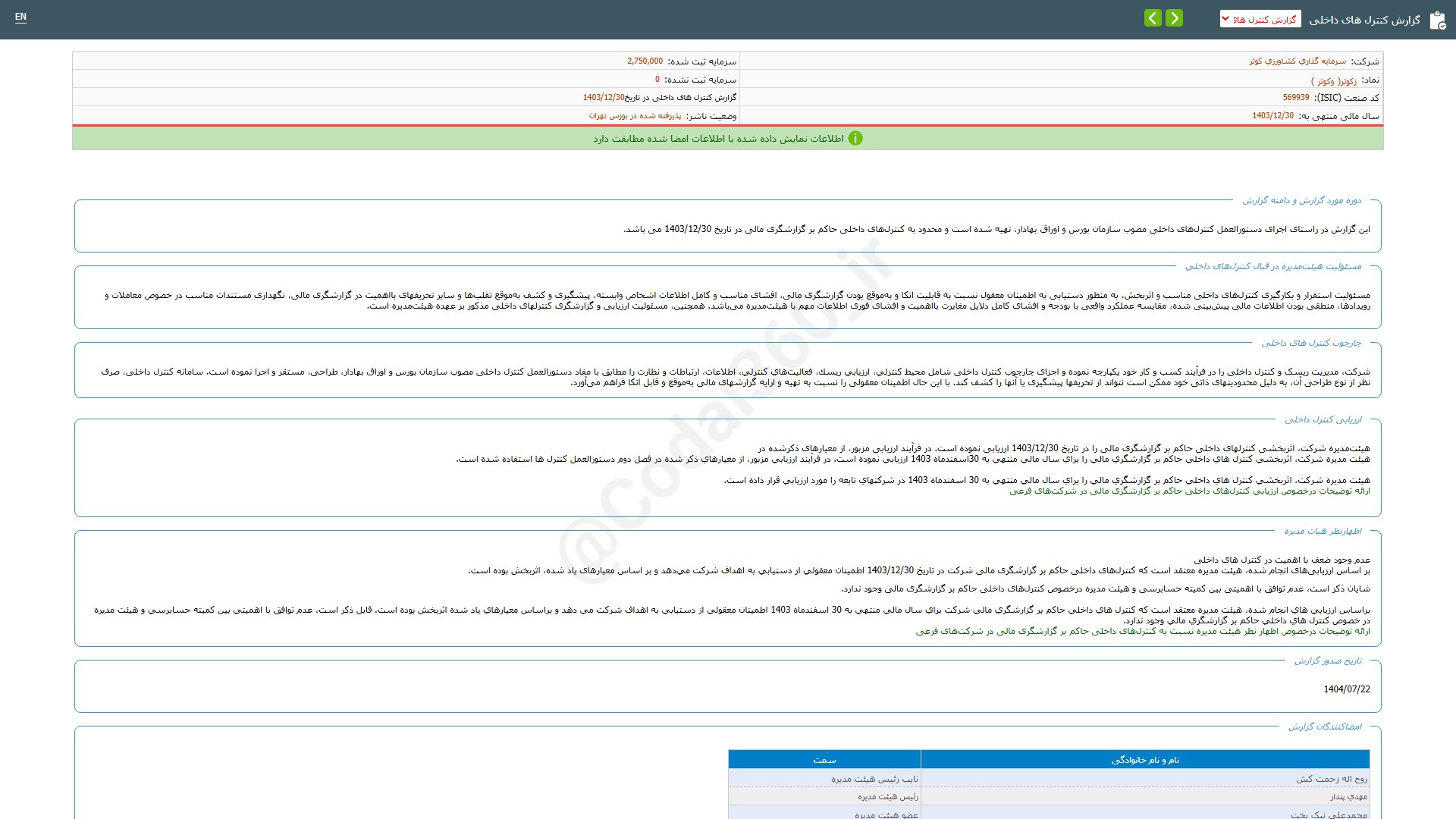Open subsidiary companies evaluation explanation link
1456x819 pixels.
point(1189,491)
